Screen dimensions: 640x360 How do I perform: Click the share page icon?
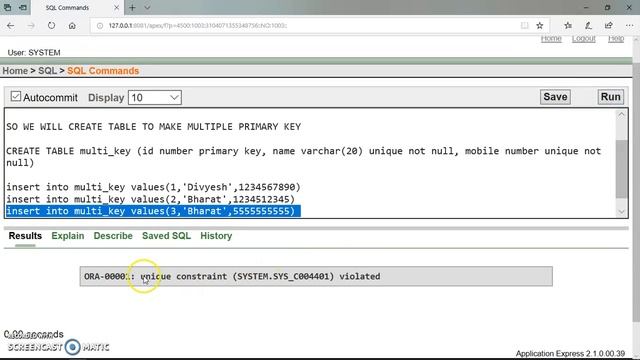click(609, 25)
